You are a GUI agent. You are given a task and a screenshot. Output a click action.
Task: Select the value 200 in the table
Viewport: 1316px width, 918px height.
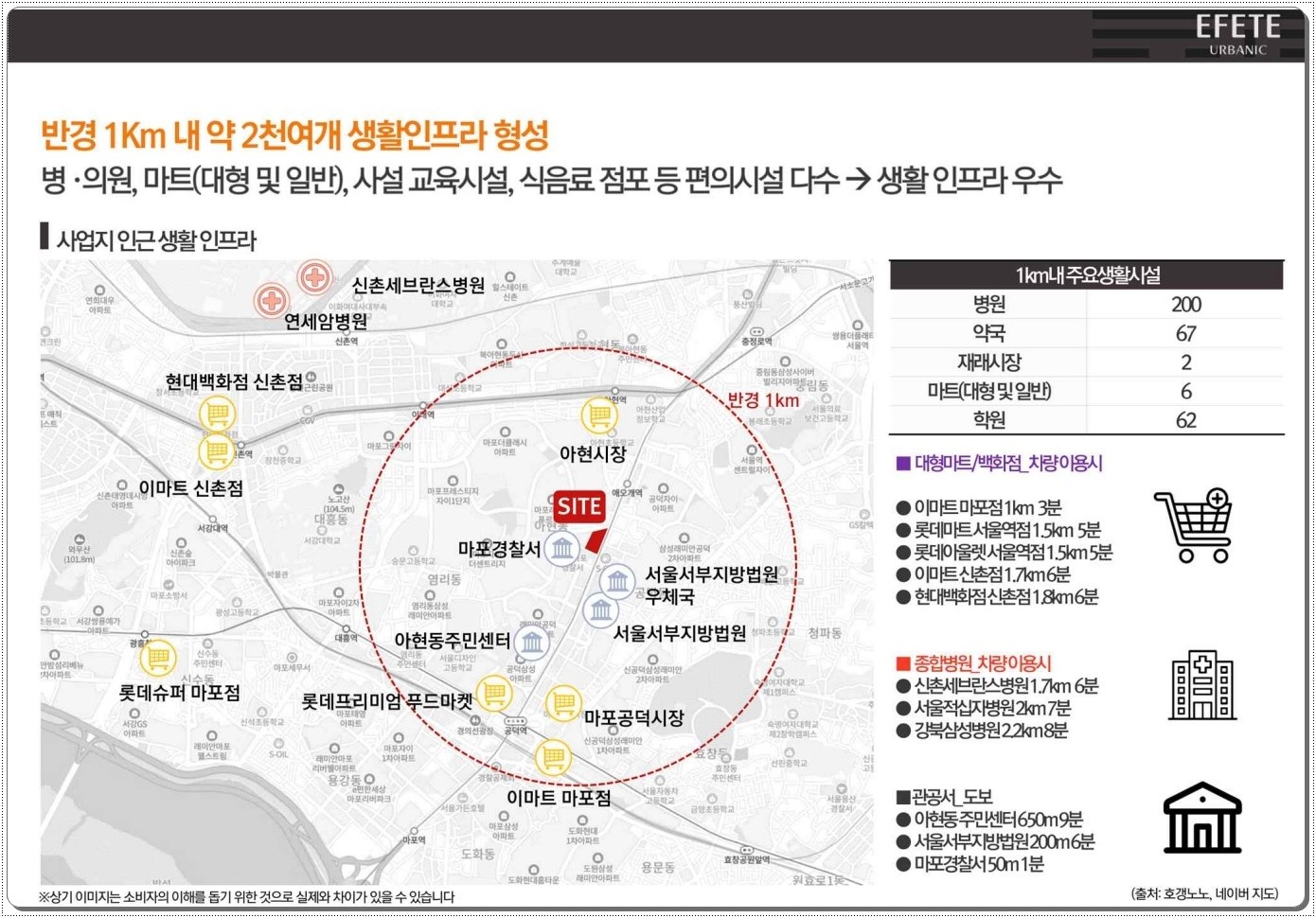[x=1185, y=305]
